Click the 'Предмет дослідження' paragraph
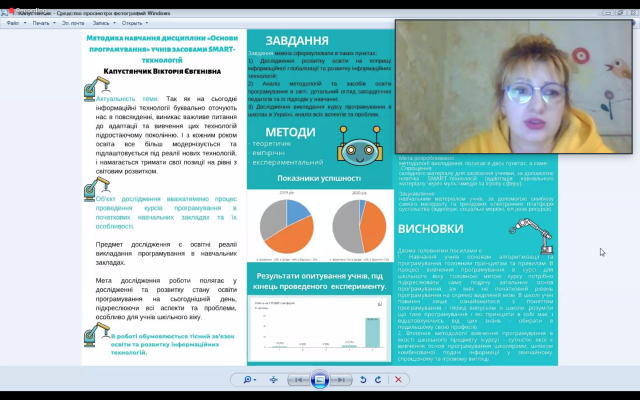 tap(166, 253)
